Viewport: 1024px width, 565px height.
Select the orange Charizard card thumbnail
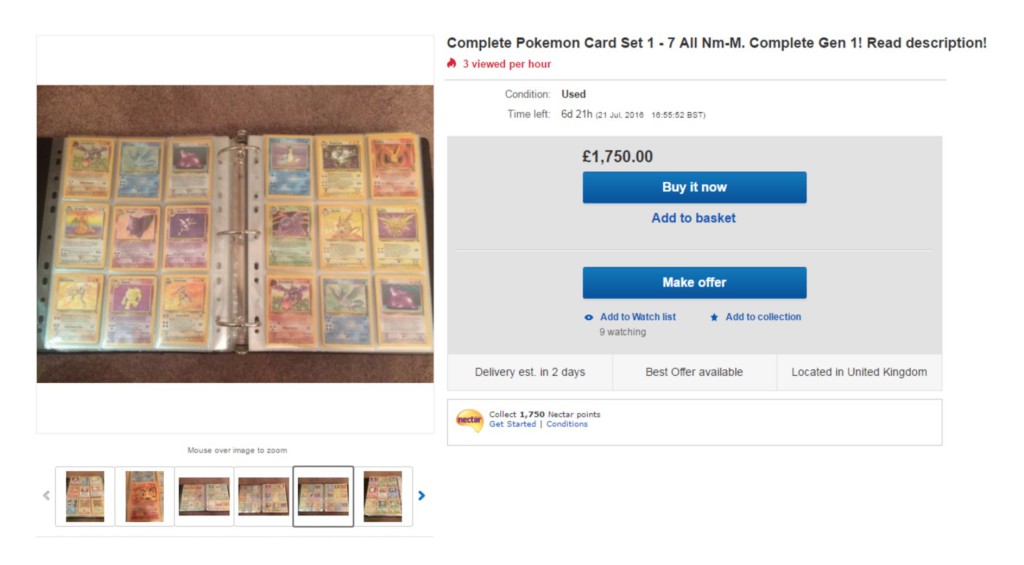pos(144,496)
